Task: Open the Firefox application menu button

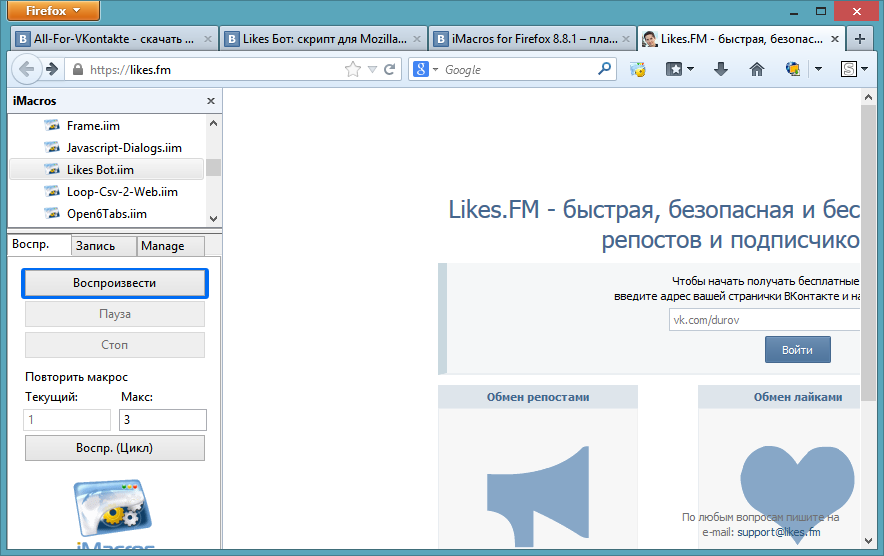Action: 54,11
